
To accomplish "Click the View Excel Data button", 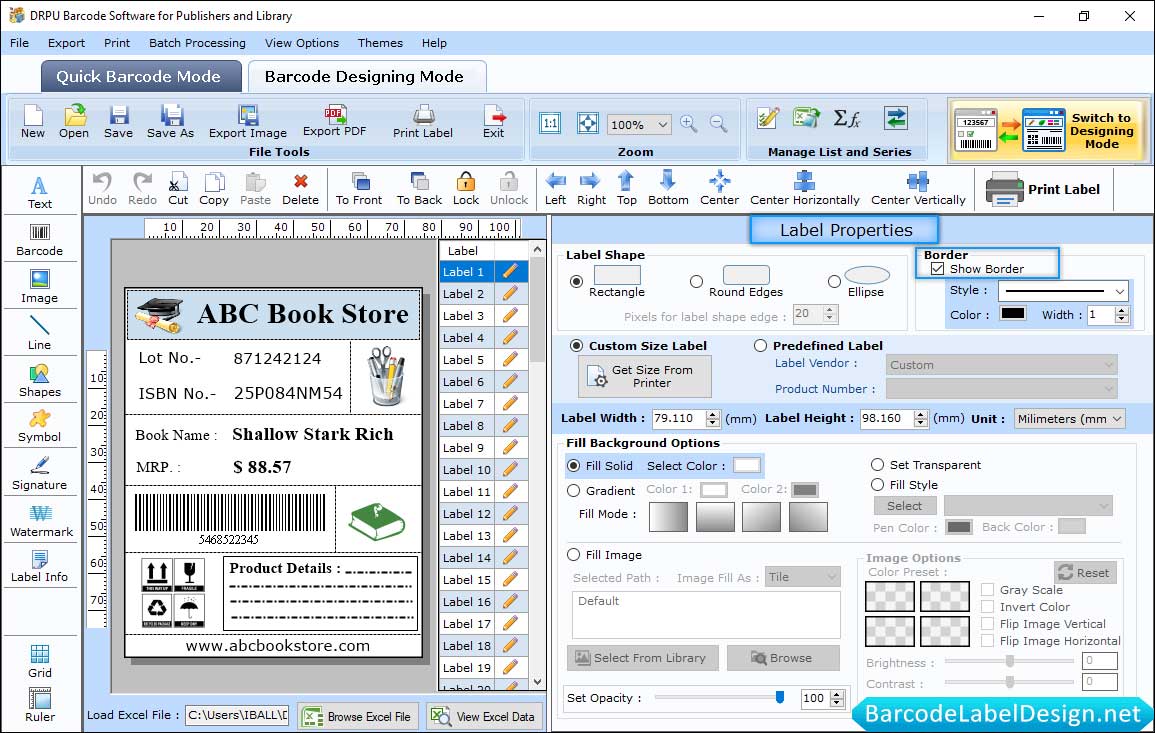I will [484, 716].
